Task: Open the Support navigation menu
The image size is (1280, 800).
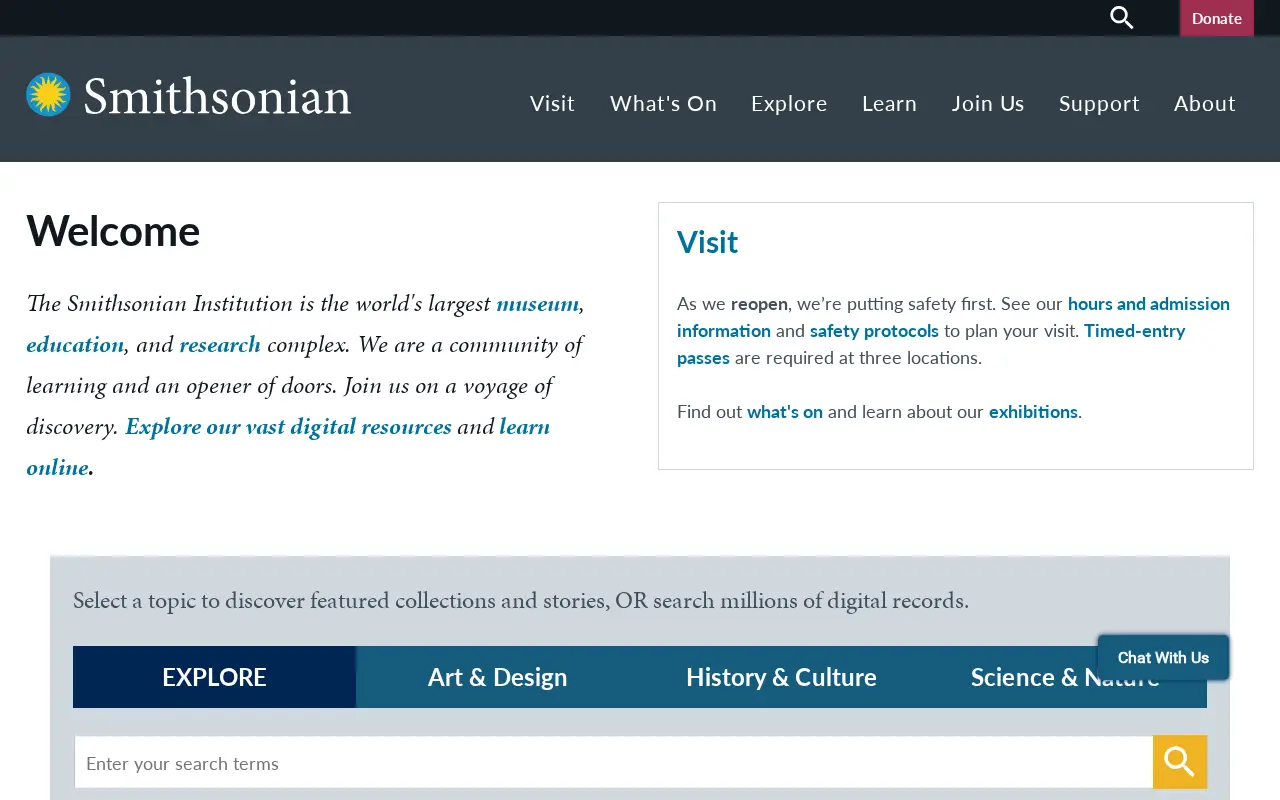Action: [1099, 103]
